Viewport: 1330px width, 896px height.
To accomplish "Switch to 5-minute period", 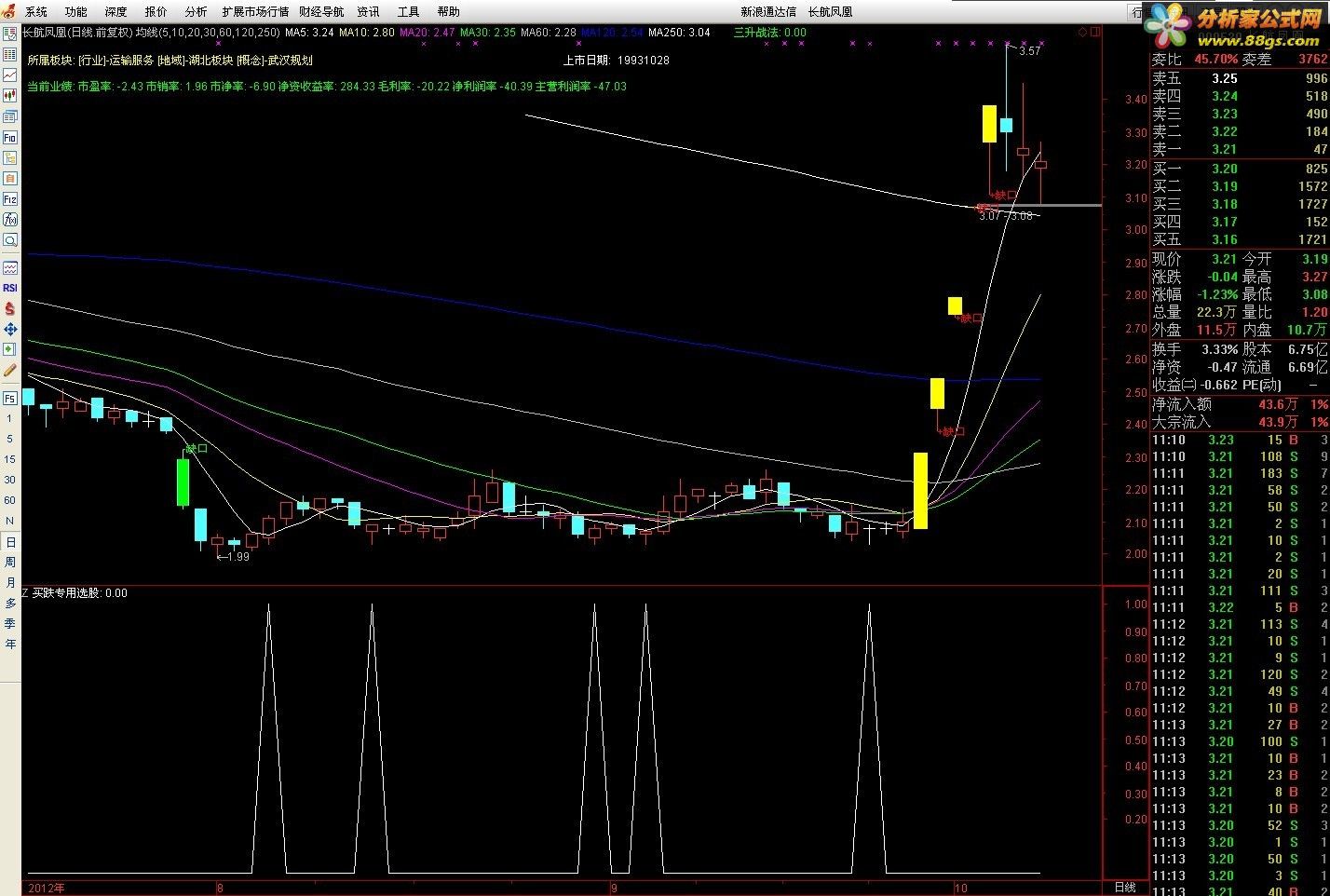I will pos(10,440).
